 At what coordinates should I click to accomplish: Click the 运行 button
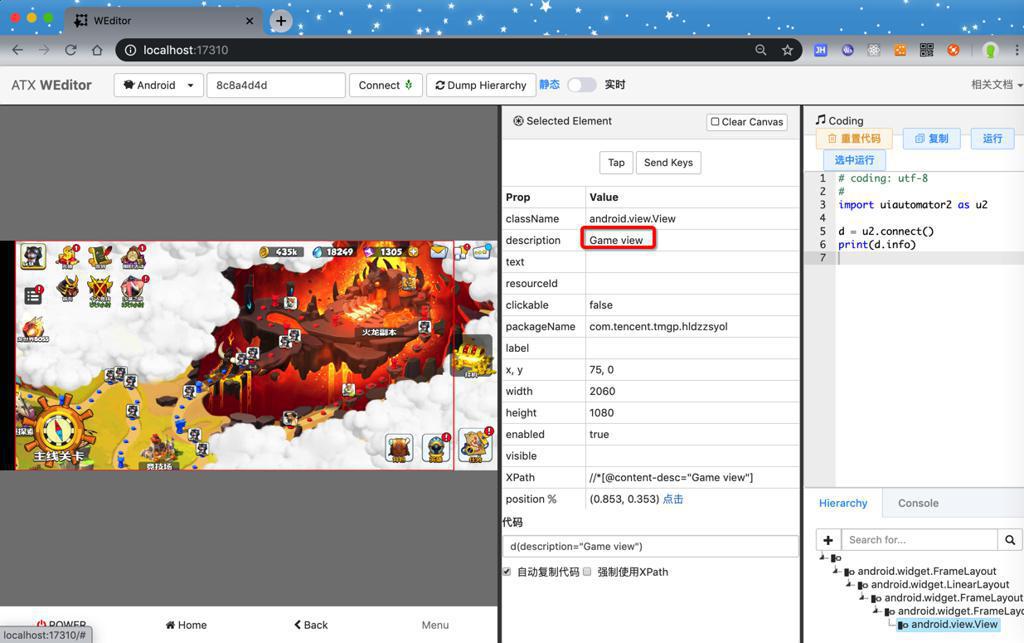992,138
